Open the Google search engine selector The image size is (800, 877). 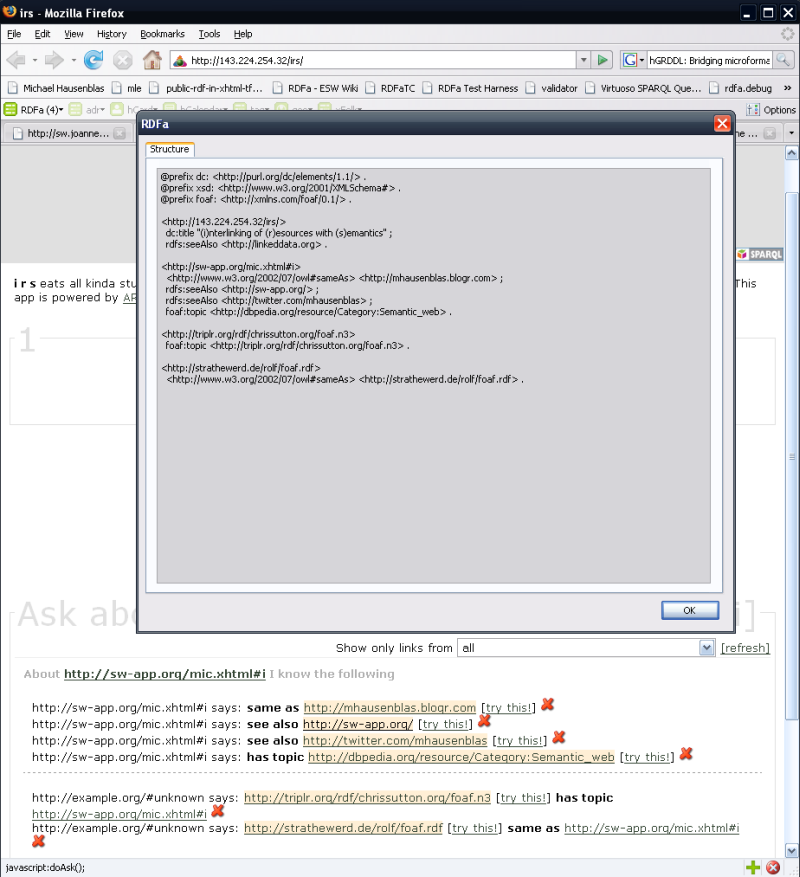point(634,60)
